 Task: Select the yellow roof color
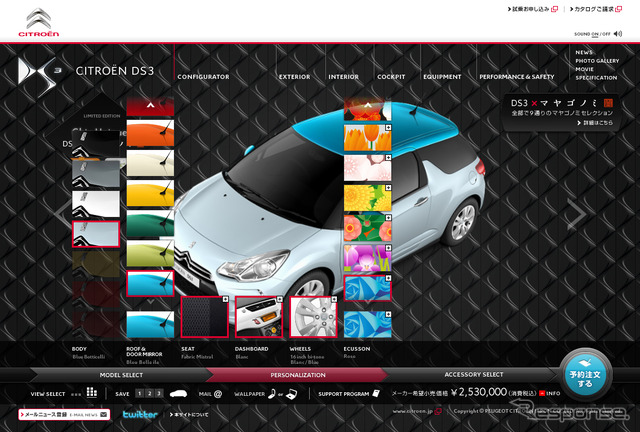click(150, 193)
